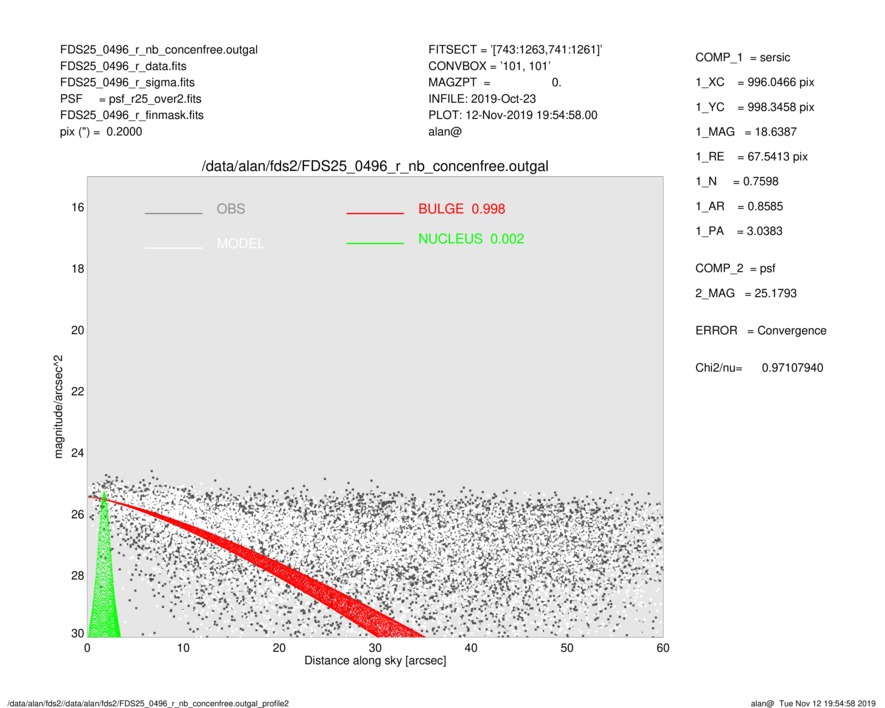The width and height of the screenshot is (885, 708).
Task: Click the x-axis tick label 10
Action: tap(183, 648)
